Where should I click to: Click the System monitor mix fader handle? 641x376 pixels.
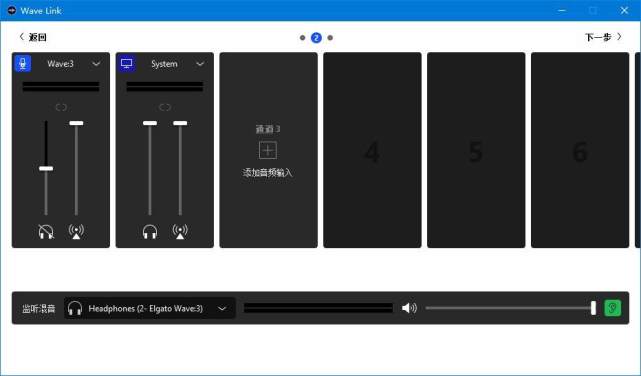click(x=150, y=123)
